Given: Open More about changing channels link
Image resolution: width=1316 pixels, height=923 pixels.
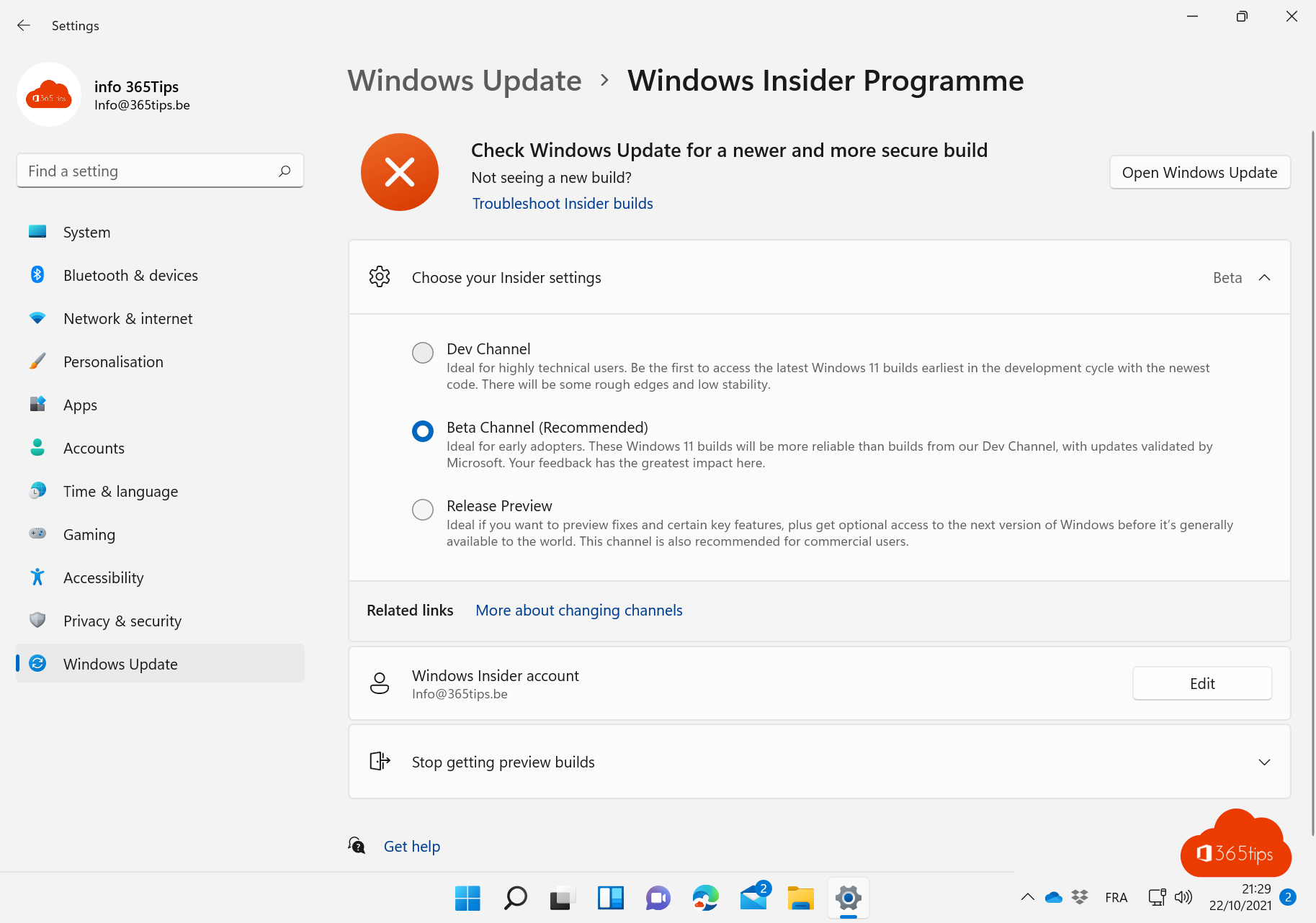Looking at the screenshot, I should click(579, 611).
